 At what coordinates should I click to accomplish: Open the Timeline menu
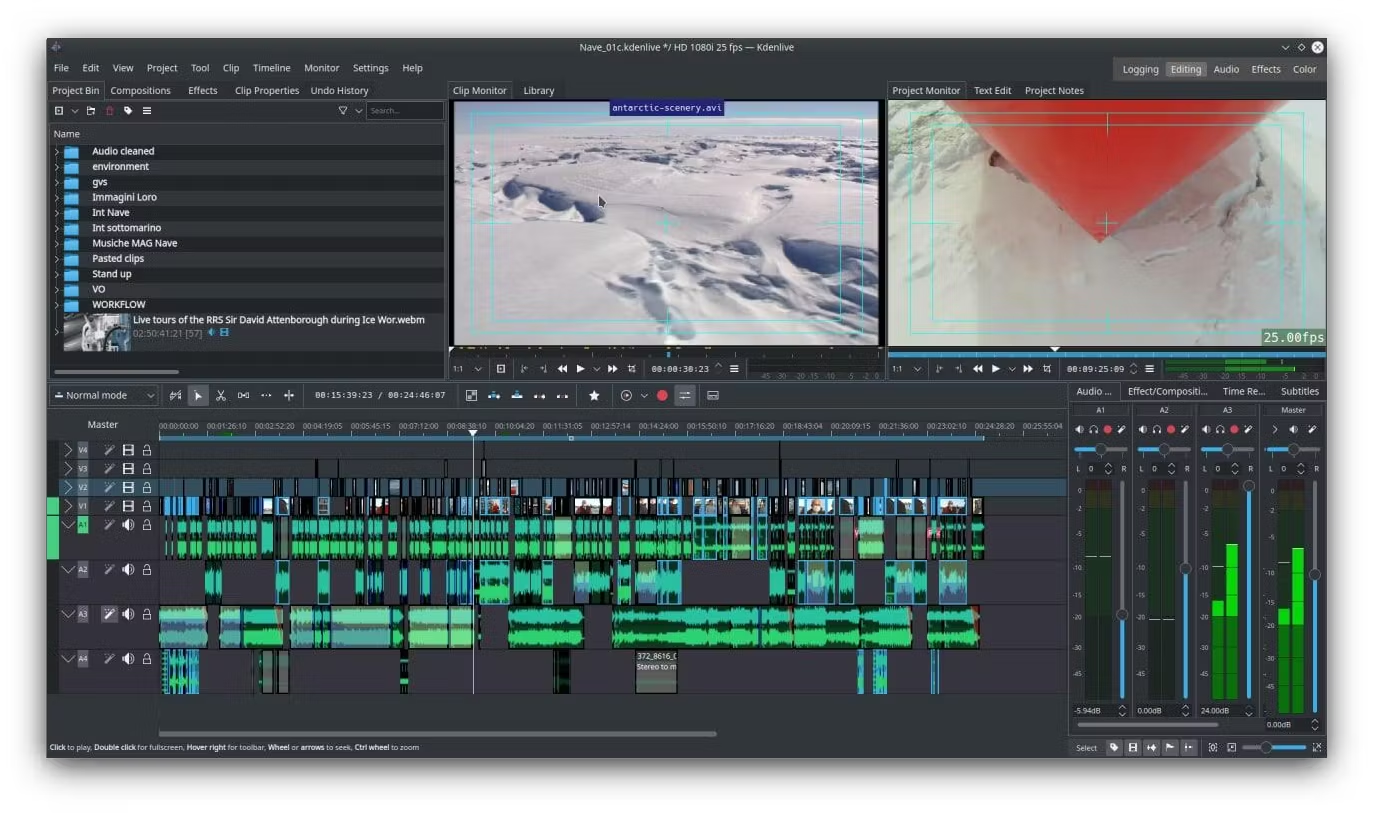click(271, 68)
